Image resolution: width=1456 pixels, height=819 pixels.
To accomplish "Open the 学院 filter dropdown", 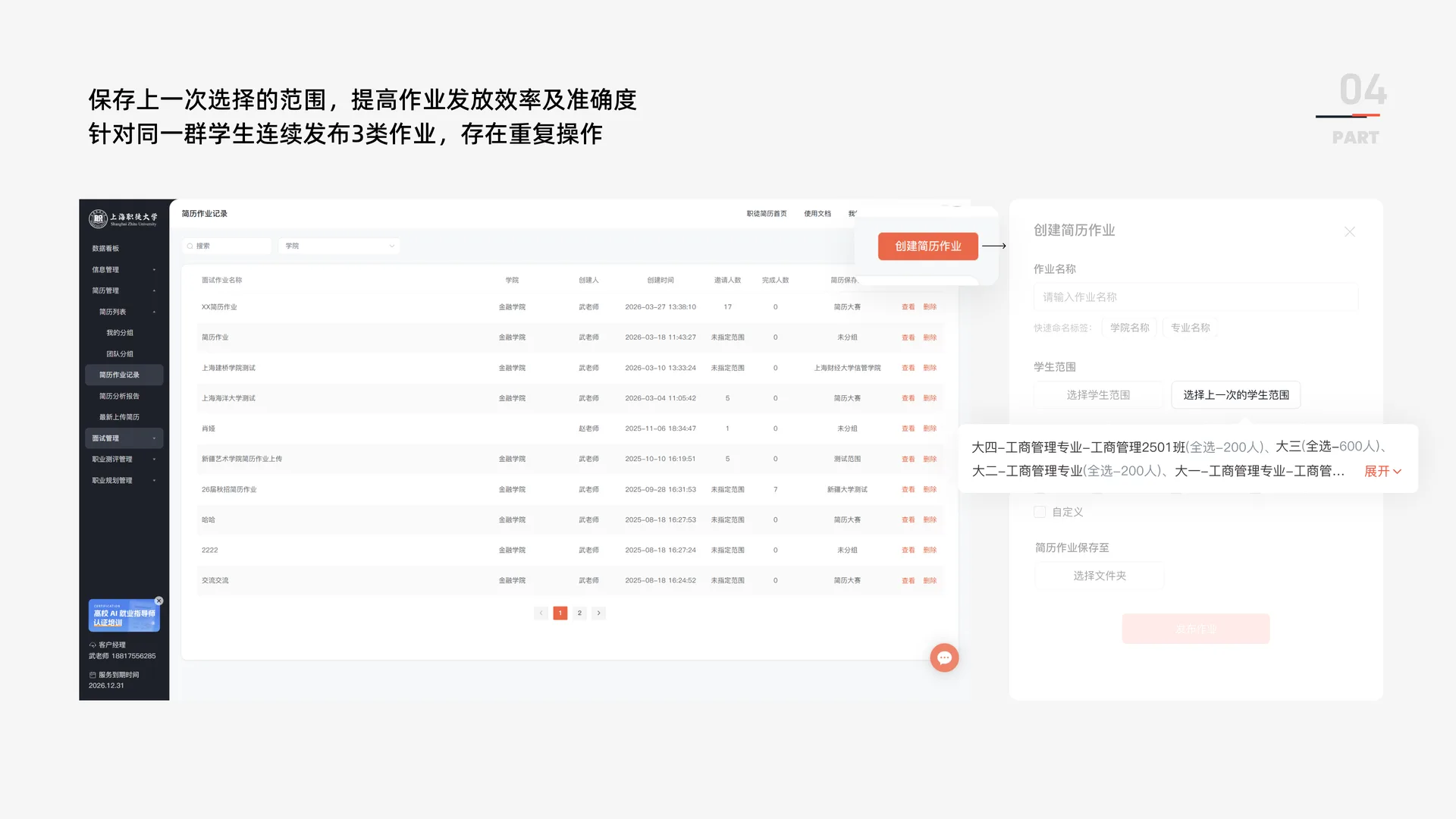I will point(339,246).
